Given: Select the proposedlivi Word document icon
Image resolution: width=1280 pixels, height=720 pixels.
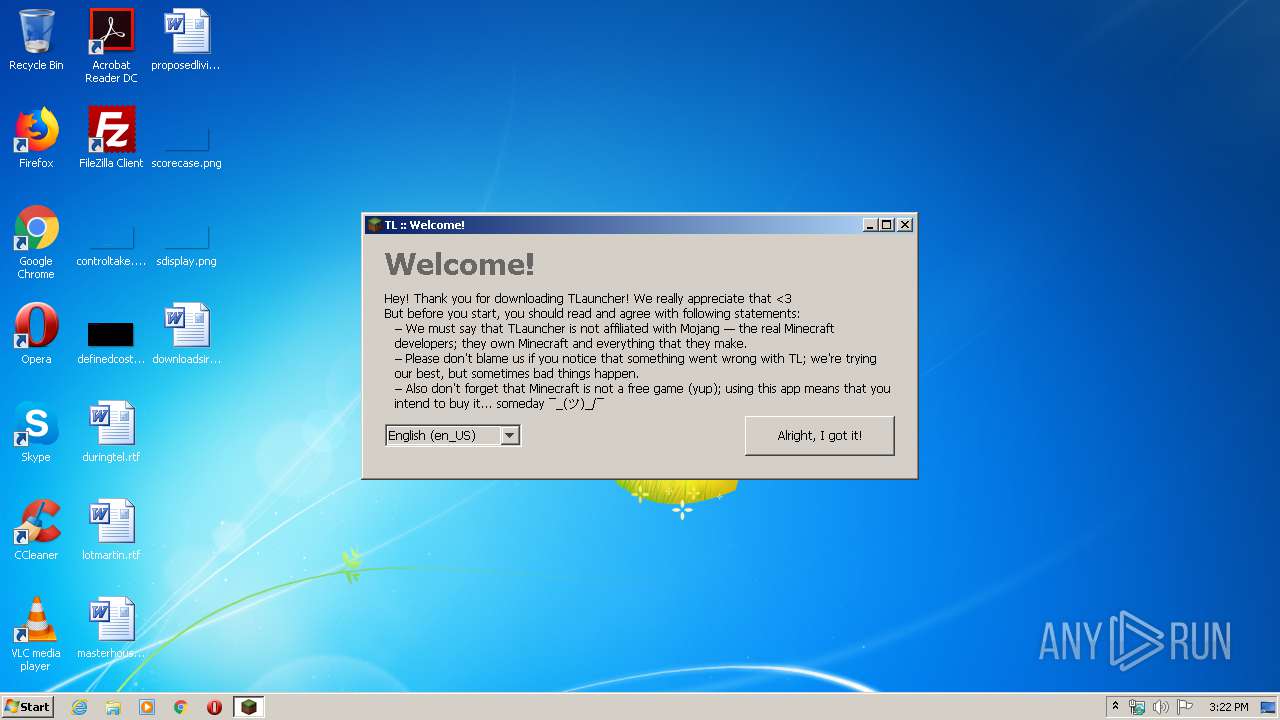Looking at the screenshot, I should (x=186, y=40).
